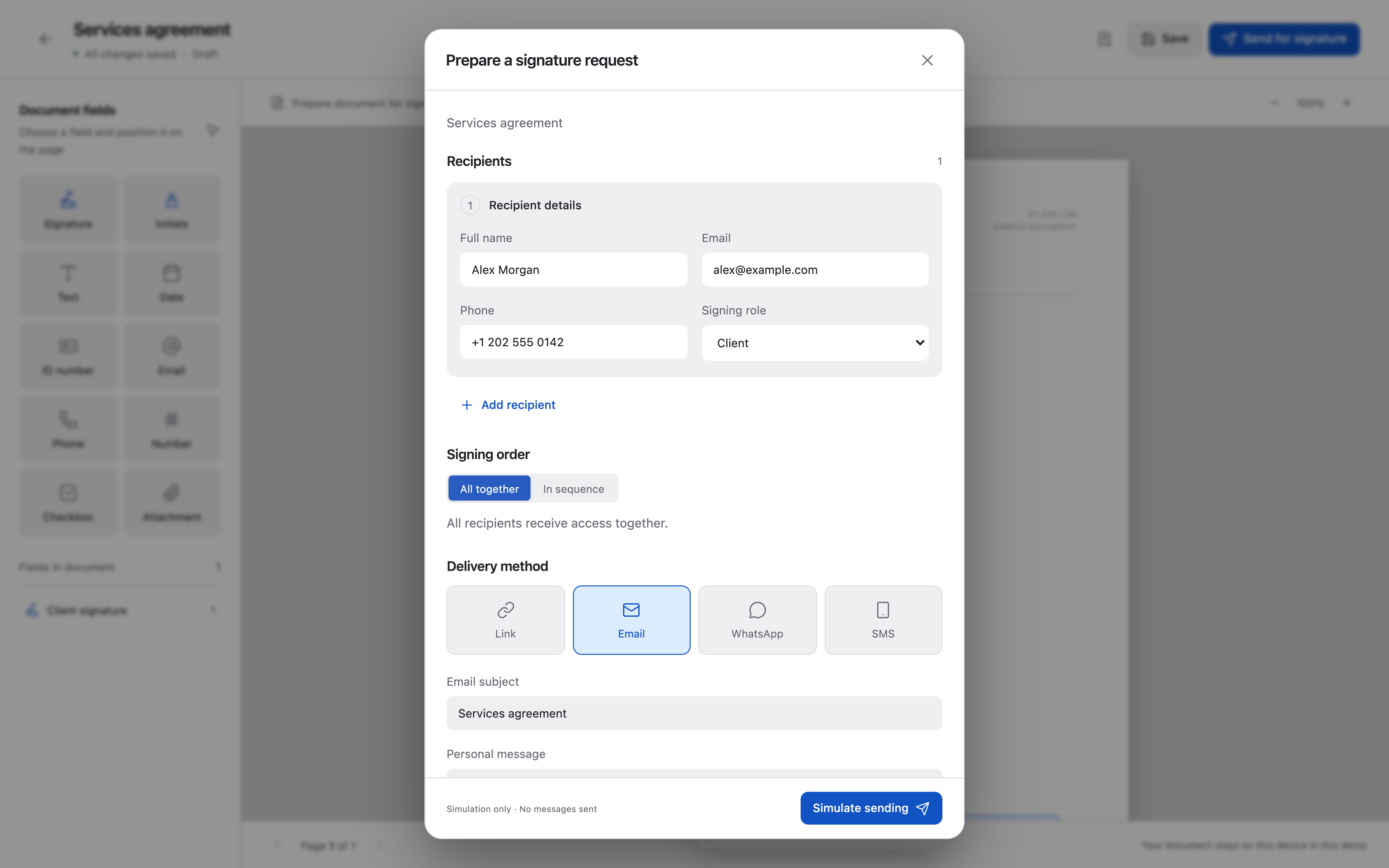Click the Phone number field
This screenshot has height=868, width=1389.
[x=573, y=342]
